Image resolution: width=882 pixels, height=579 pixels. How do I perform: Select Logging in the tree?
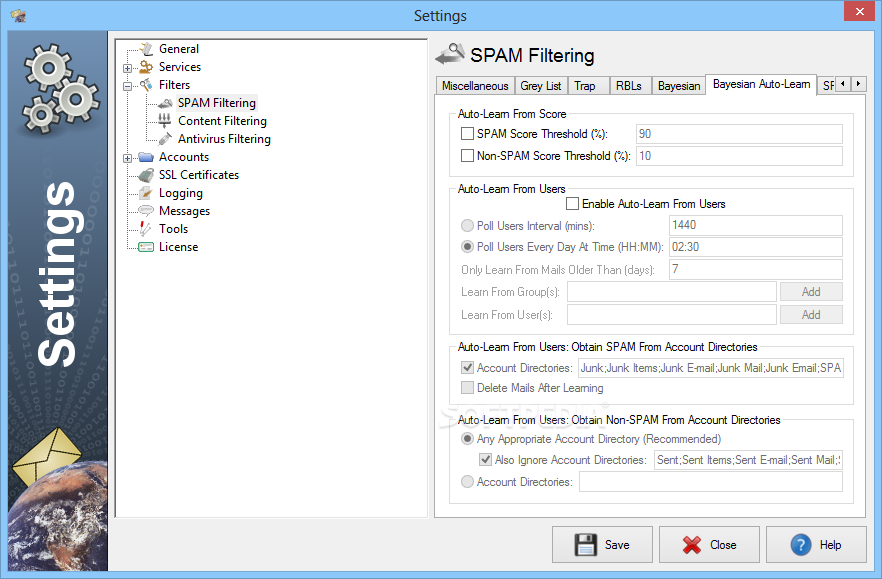(181, 193)
